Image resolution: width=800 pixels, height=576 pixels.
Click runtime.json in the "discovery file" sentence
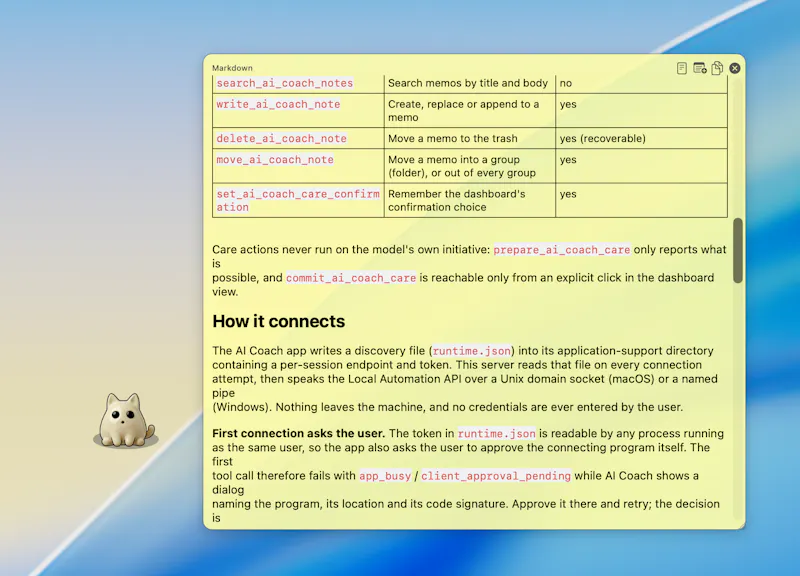click(471, 351)
